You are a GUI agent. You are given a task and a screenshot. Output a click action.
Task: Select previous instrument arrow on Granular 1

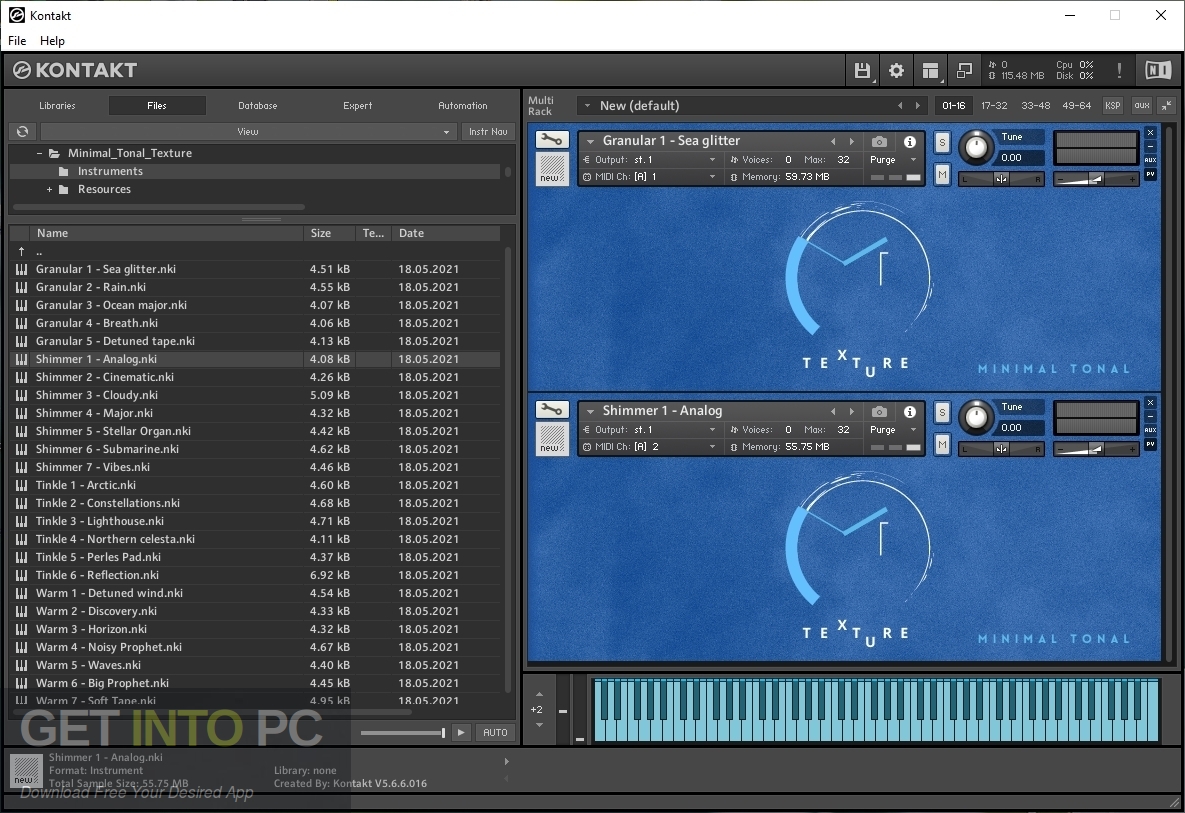[x=834, y=141]
